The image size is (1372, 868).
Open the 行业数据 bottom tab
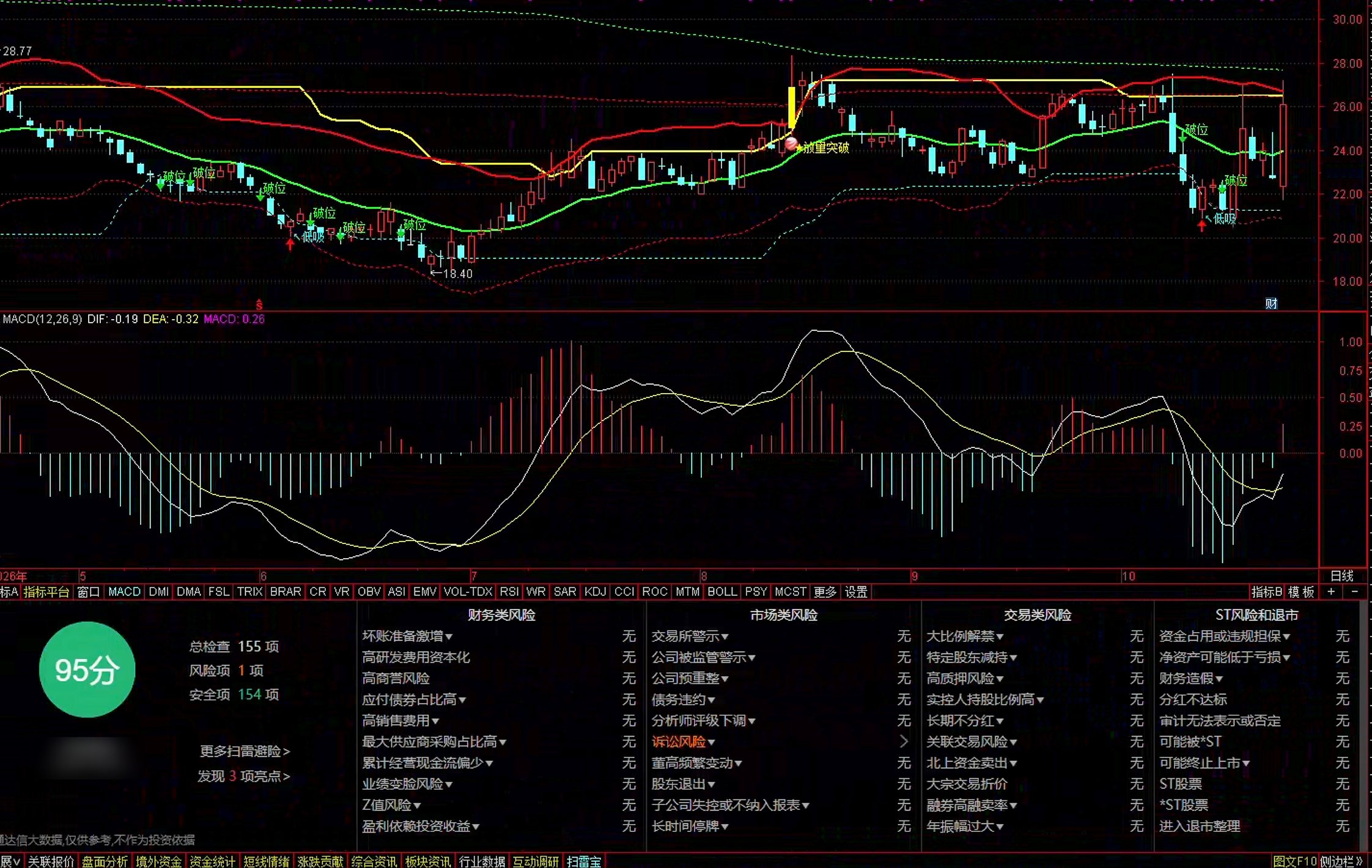tap(482, 861)
